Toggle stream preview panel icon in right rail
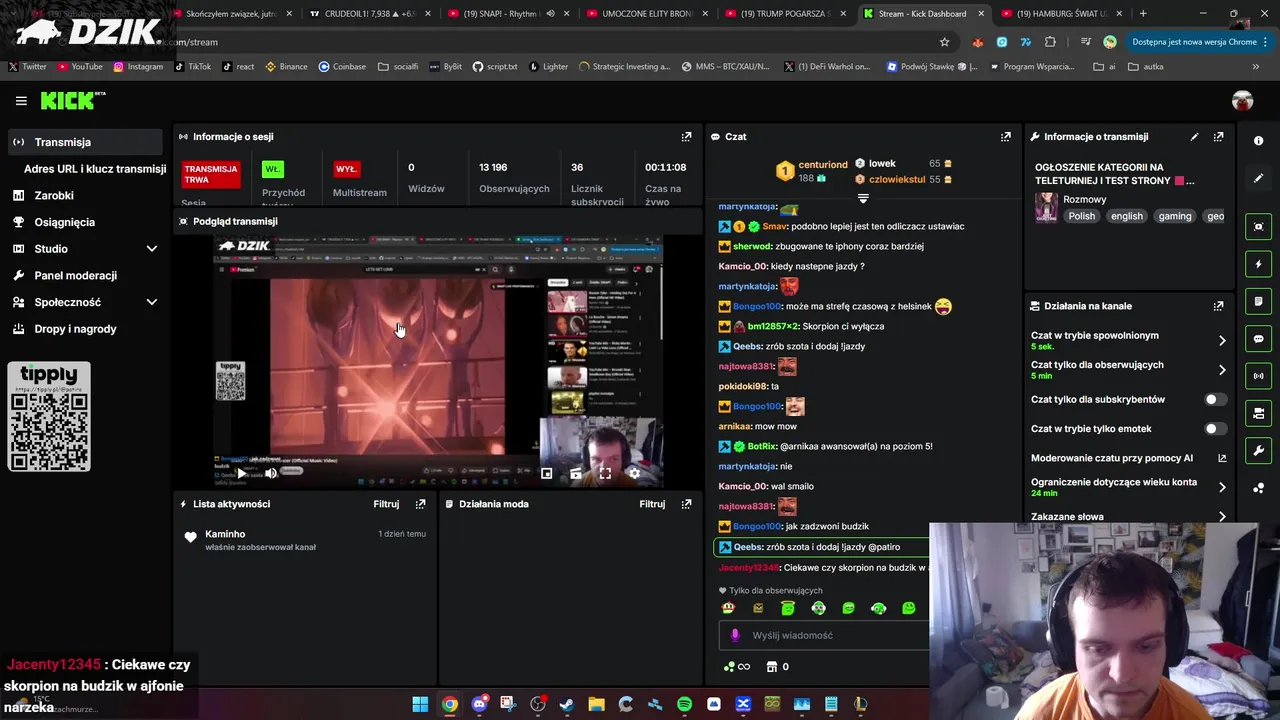Screen dimensions: 1280x720 point(1259,227)
